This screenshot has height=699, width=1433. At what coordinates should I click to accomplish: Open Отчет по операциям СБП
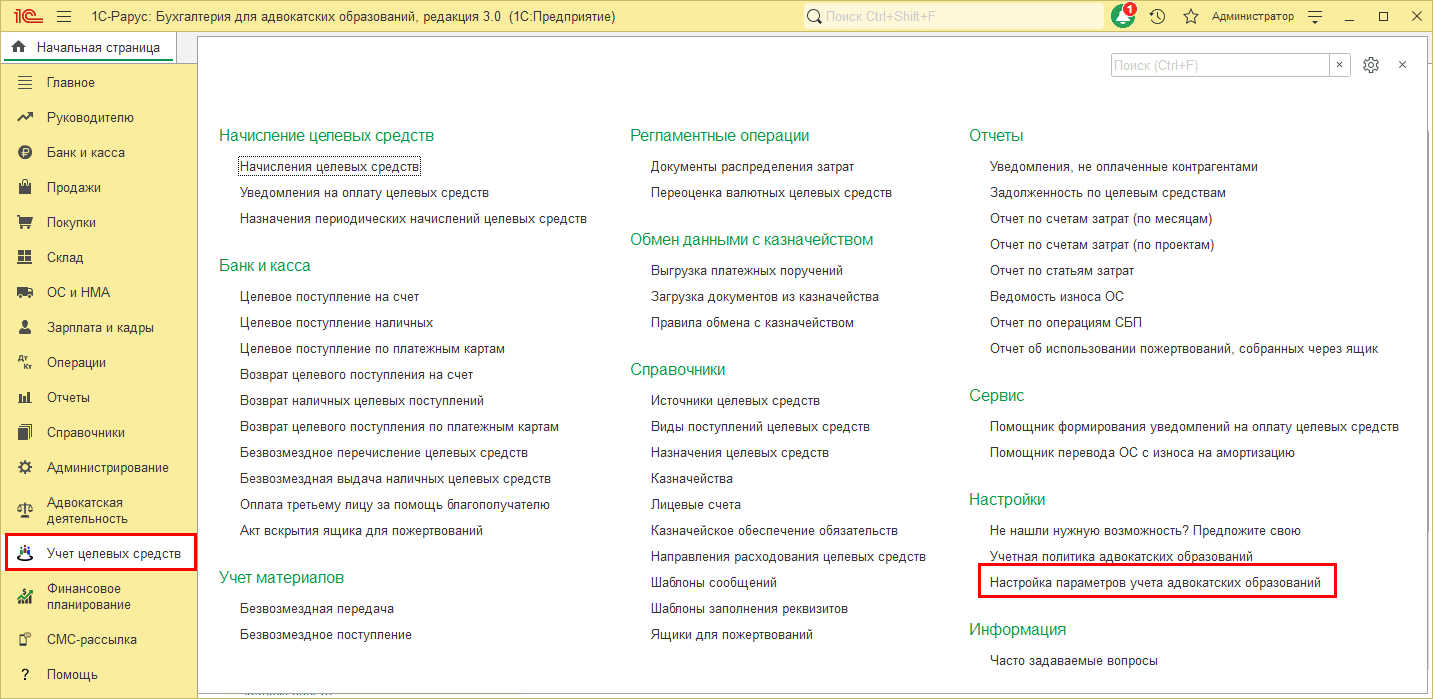[x=1065, y=323]
